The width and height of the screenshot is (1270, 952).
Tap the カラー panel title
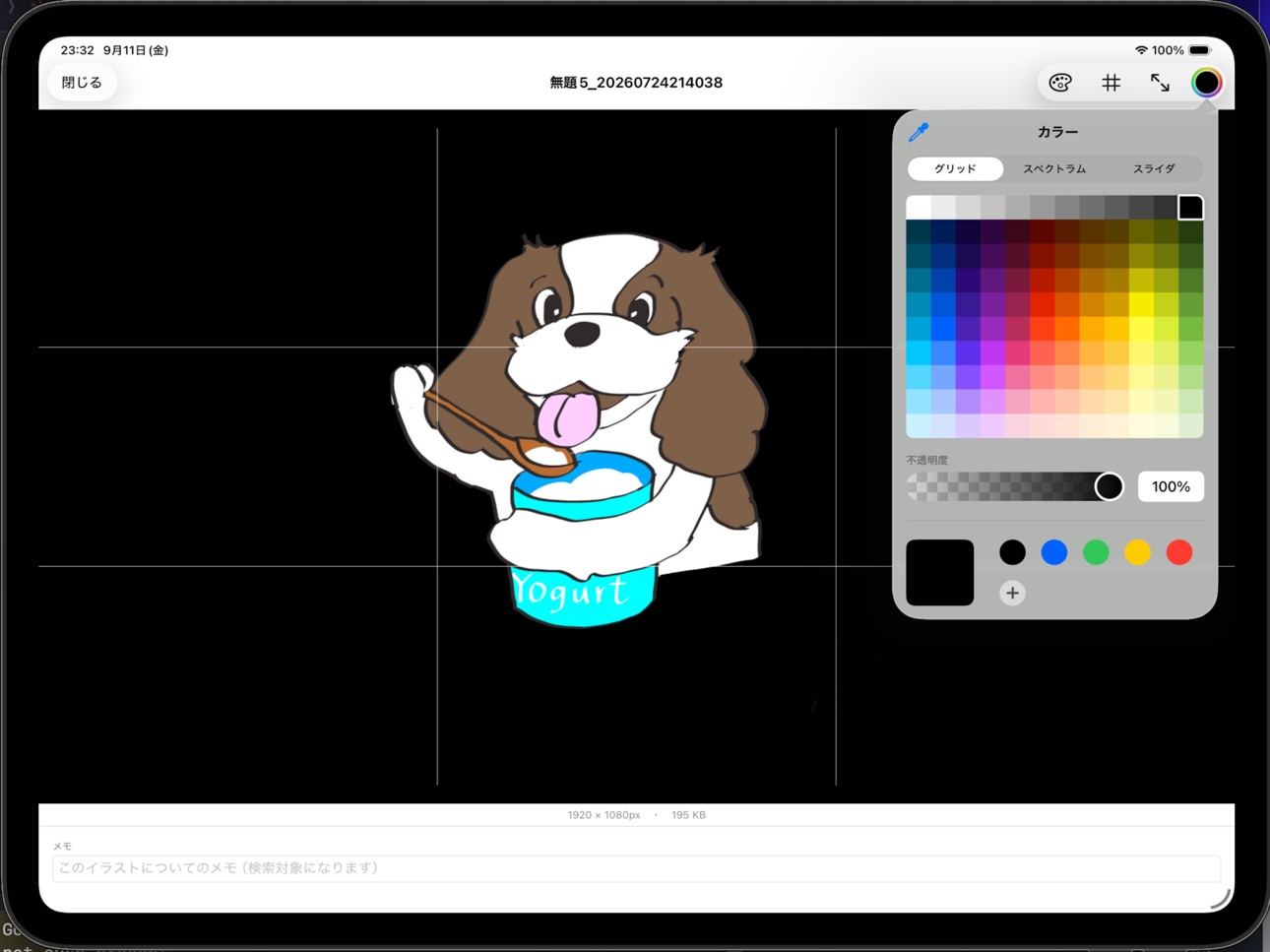[x=1057, y=132]
